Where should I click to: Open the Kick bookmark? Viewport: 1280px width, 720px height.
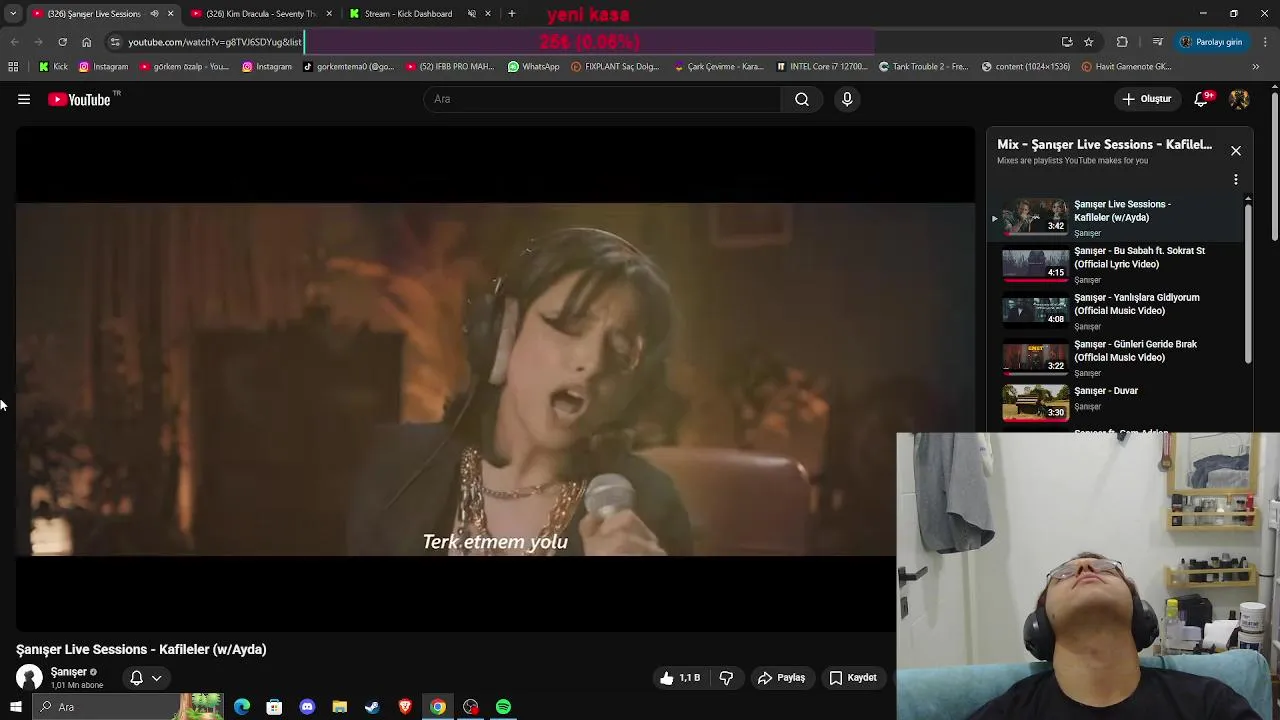pyautogui.click(x=53, y=67)
